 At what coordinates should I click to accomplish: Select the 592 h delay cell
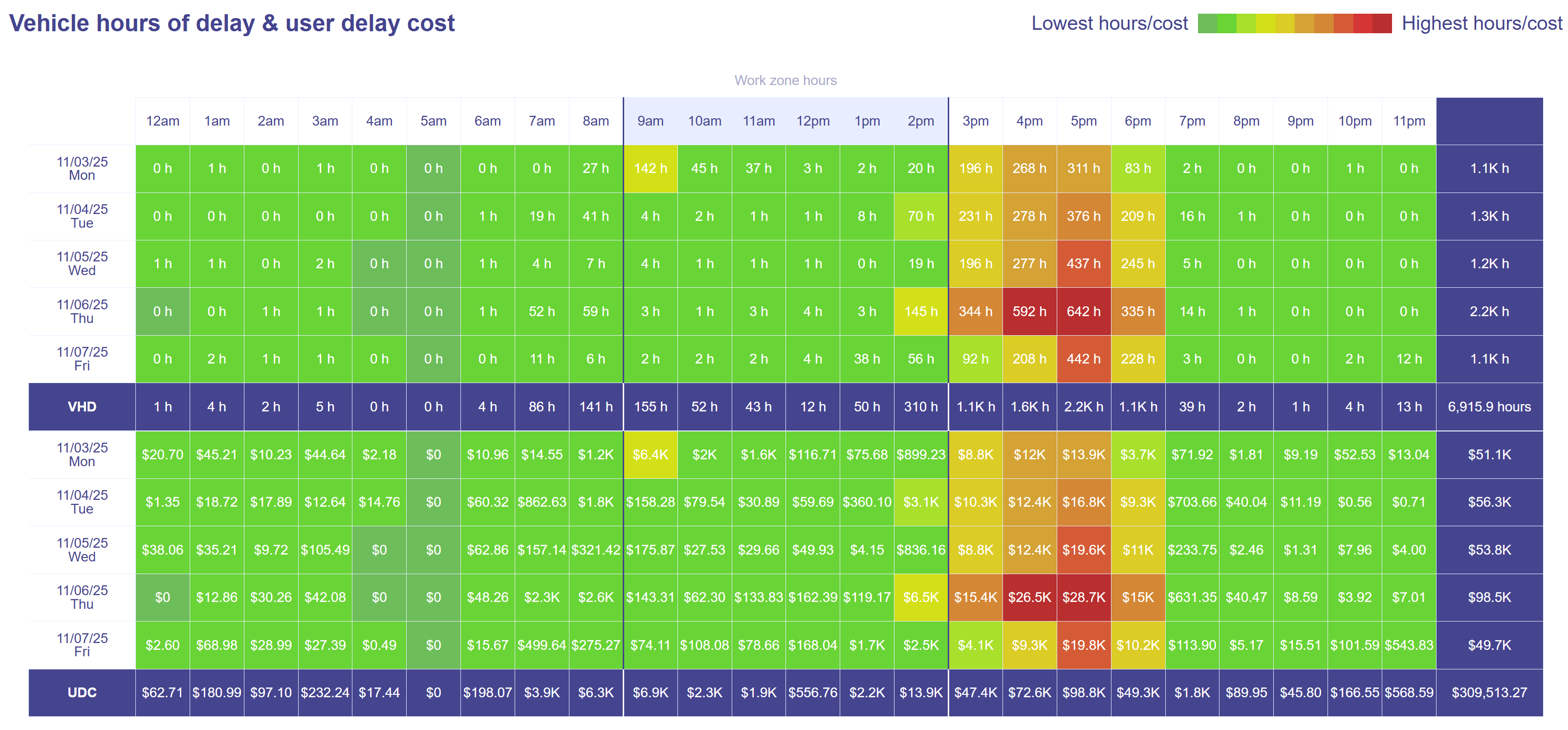(x=1029, y=311)
